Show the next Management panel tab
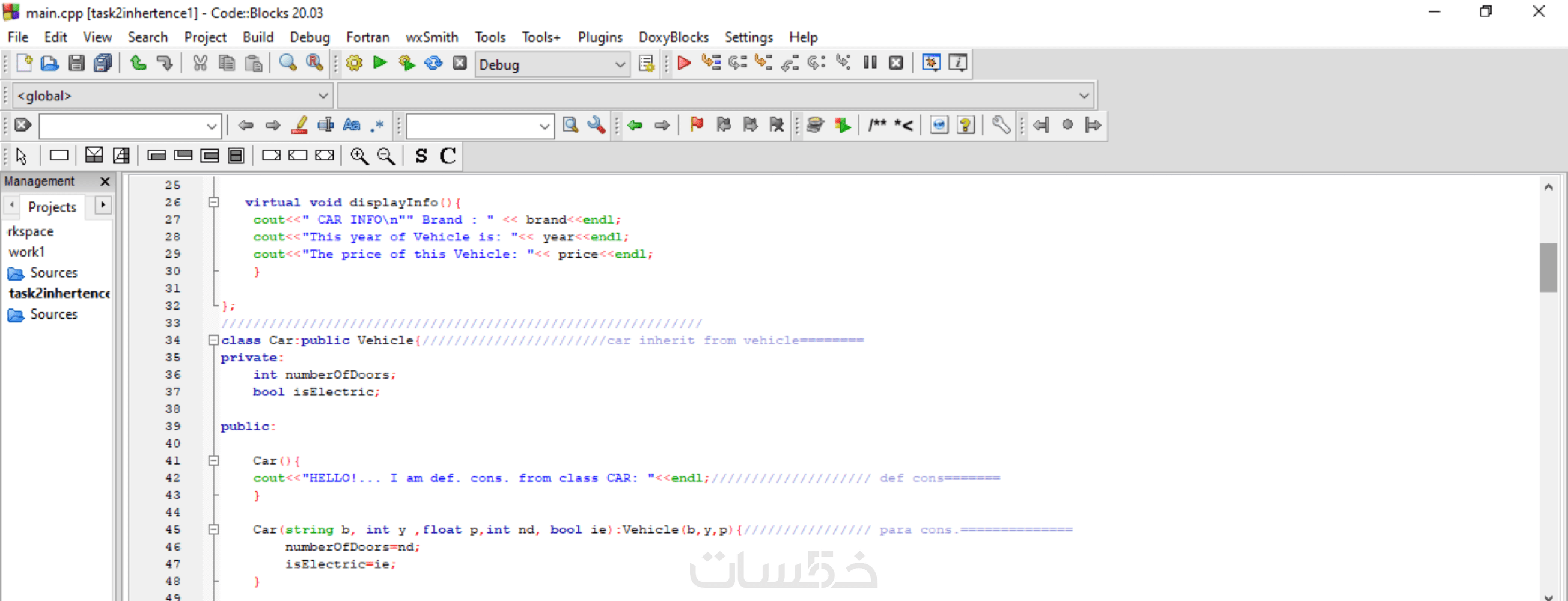 click(103, 205)
